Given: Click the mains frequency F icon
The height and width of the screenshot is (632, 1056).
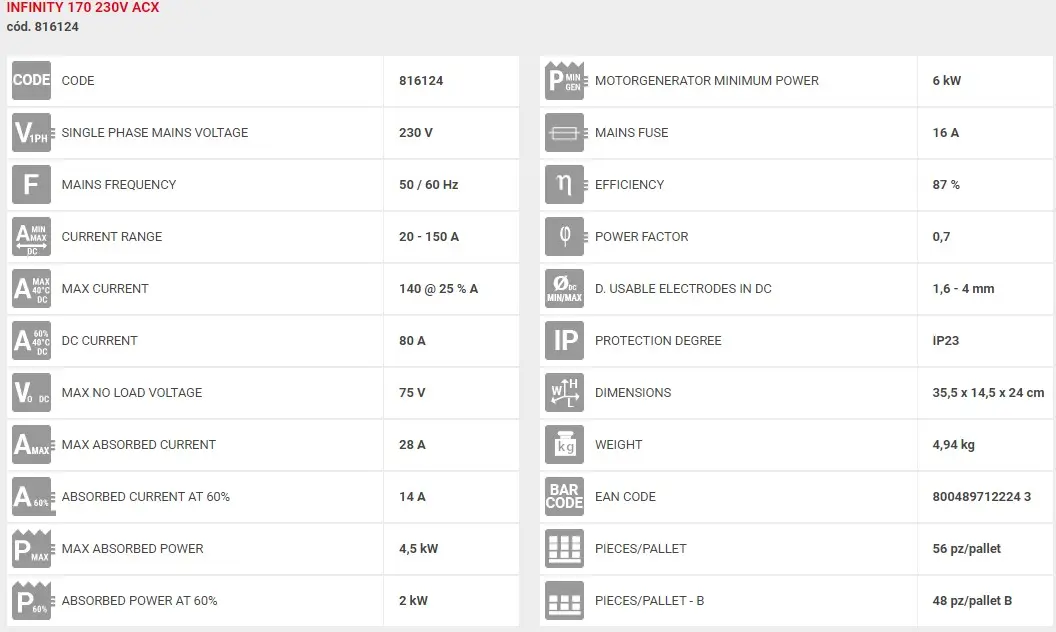Looking at the screenshot, I should (x=31, y=184).
